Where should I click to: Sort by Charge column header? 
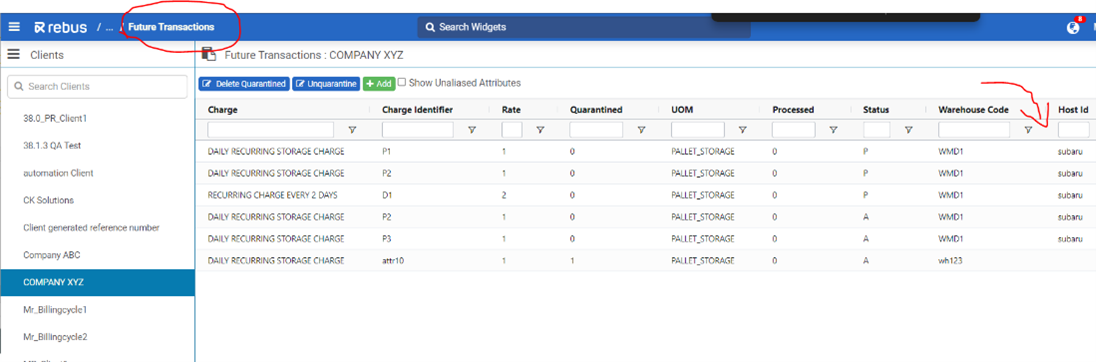click(222, 110)
